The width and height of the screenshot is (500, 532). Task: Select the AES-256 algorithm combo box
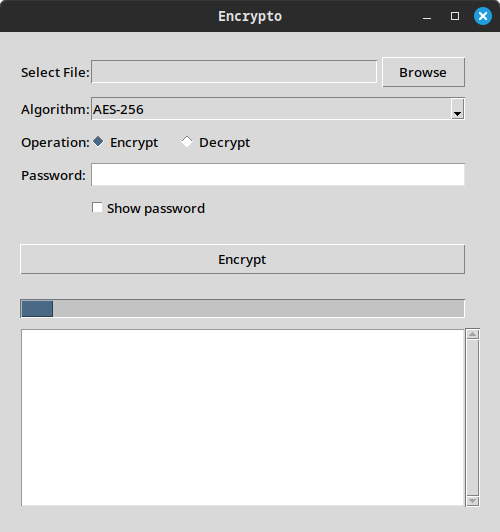pos(278,109)
